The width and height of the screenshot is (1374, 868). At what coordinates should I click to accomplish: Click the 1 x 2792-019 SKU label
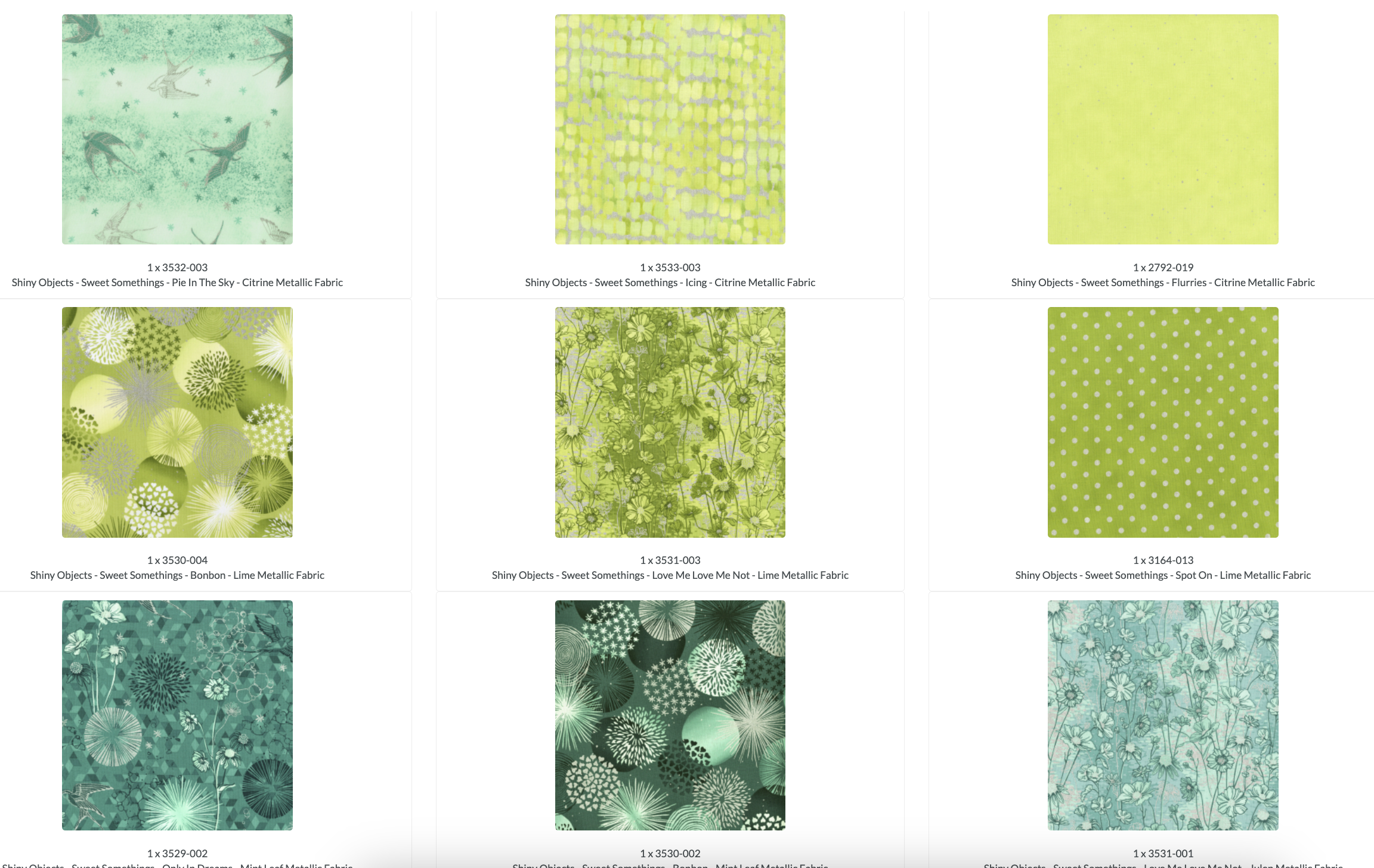pyautogui.click(x=1163, y=268)
